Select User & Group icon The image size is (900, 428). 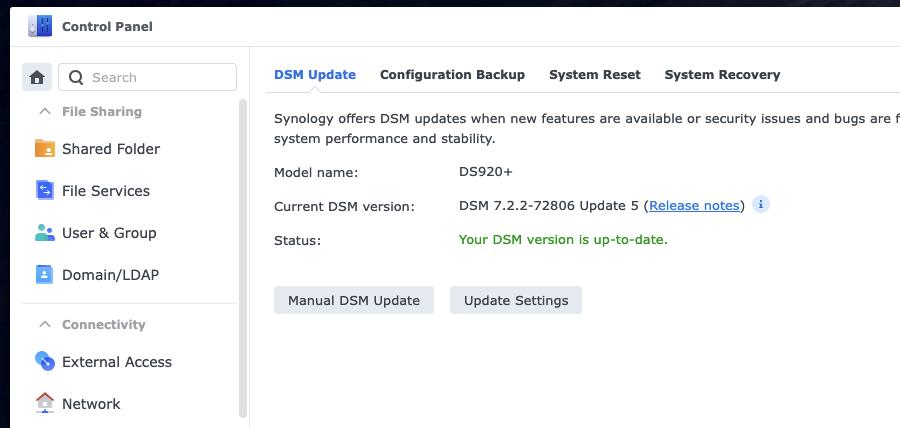pyautogui.click(x=45, y=233)
